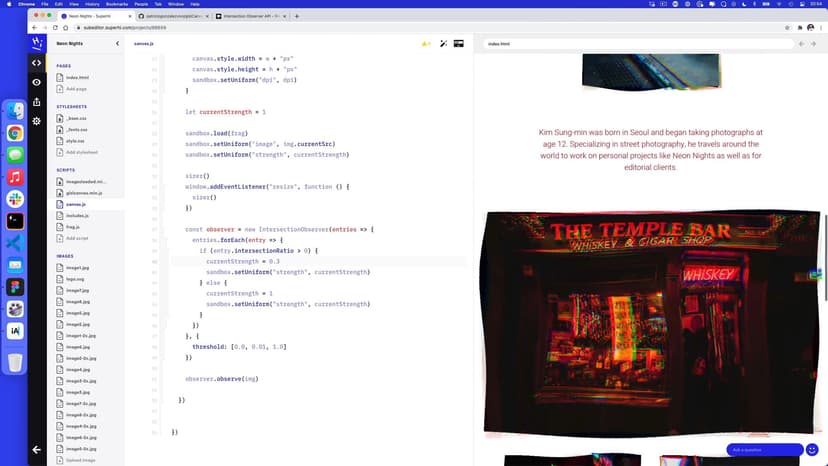
Task: Open project settings gear icon
Action: click(37, 121)
